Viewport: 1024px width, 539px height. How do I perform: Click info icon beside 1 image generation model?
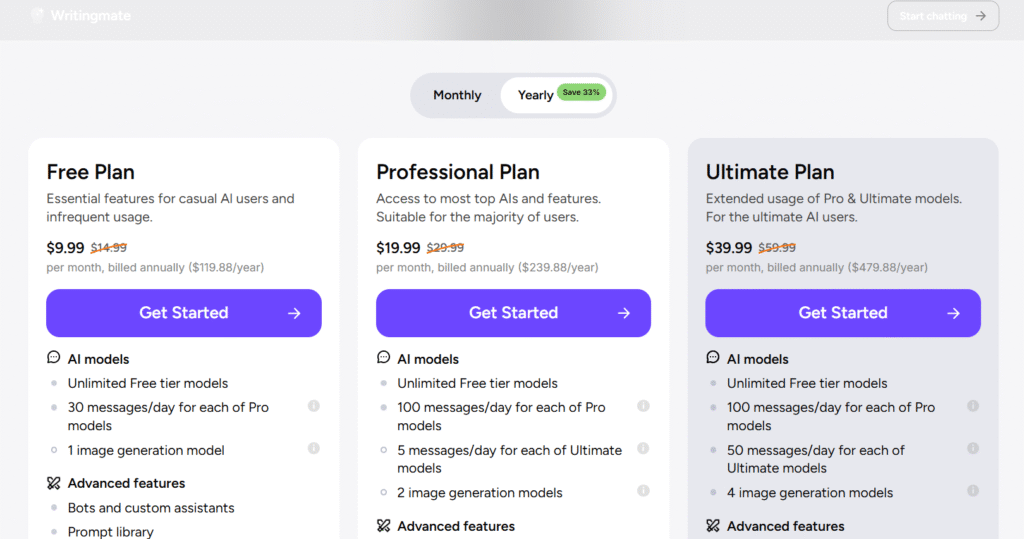point(314,448)
